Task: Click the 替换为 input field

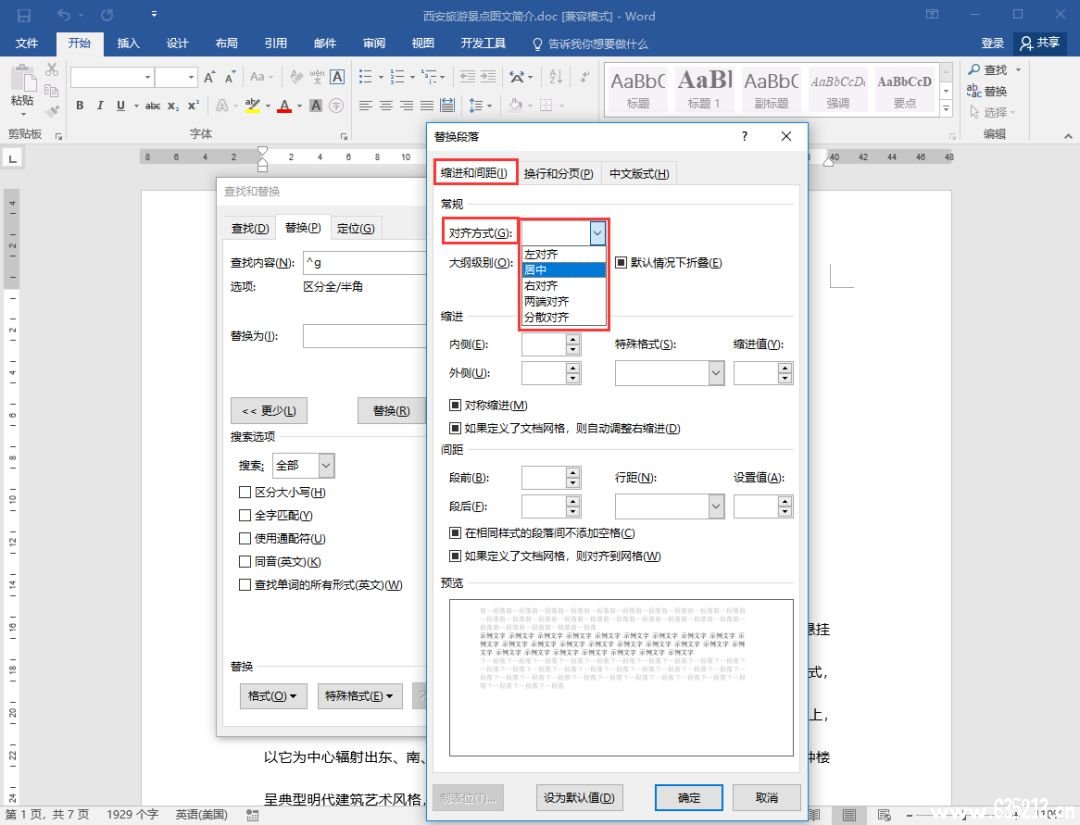Action: (x=365, y=336)
